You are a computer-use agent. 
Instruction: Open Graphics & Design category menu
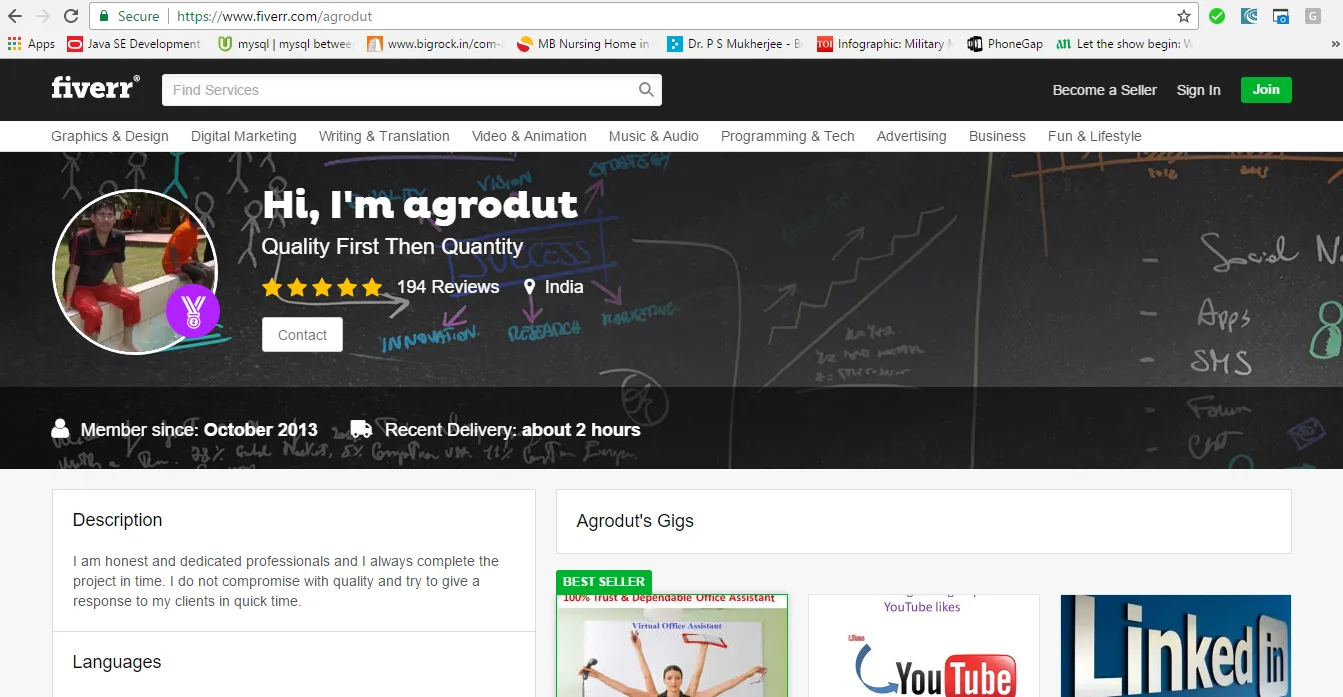[x=110, y=136]
